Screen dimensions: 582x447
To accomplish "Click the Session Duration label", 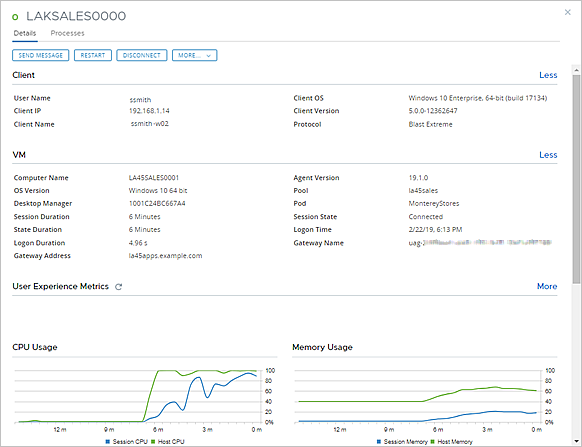I will coord(42,216).
